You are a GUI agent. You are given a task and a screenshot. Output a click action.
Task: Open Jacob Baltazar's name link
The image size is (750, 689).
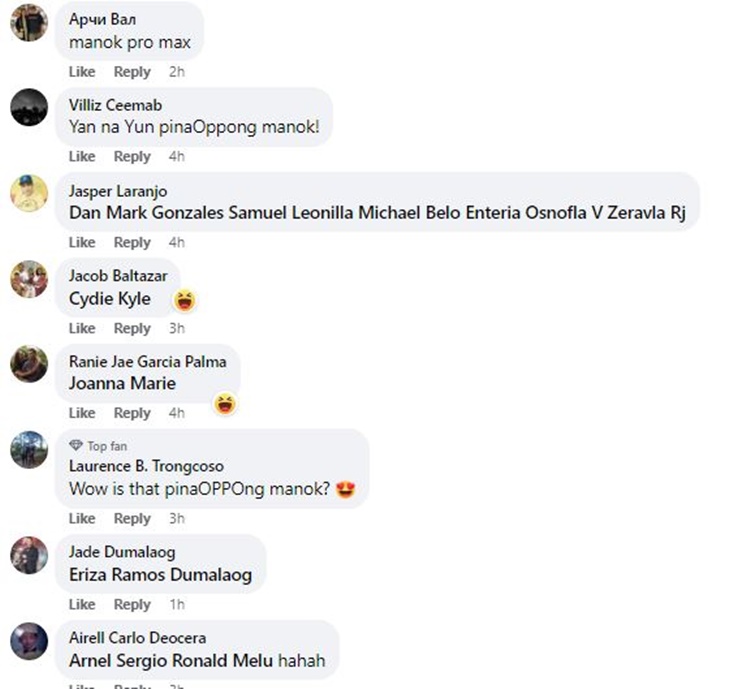[x=118, y=276]
